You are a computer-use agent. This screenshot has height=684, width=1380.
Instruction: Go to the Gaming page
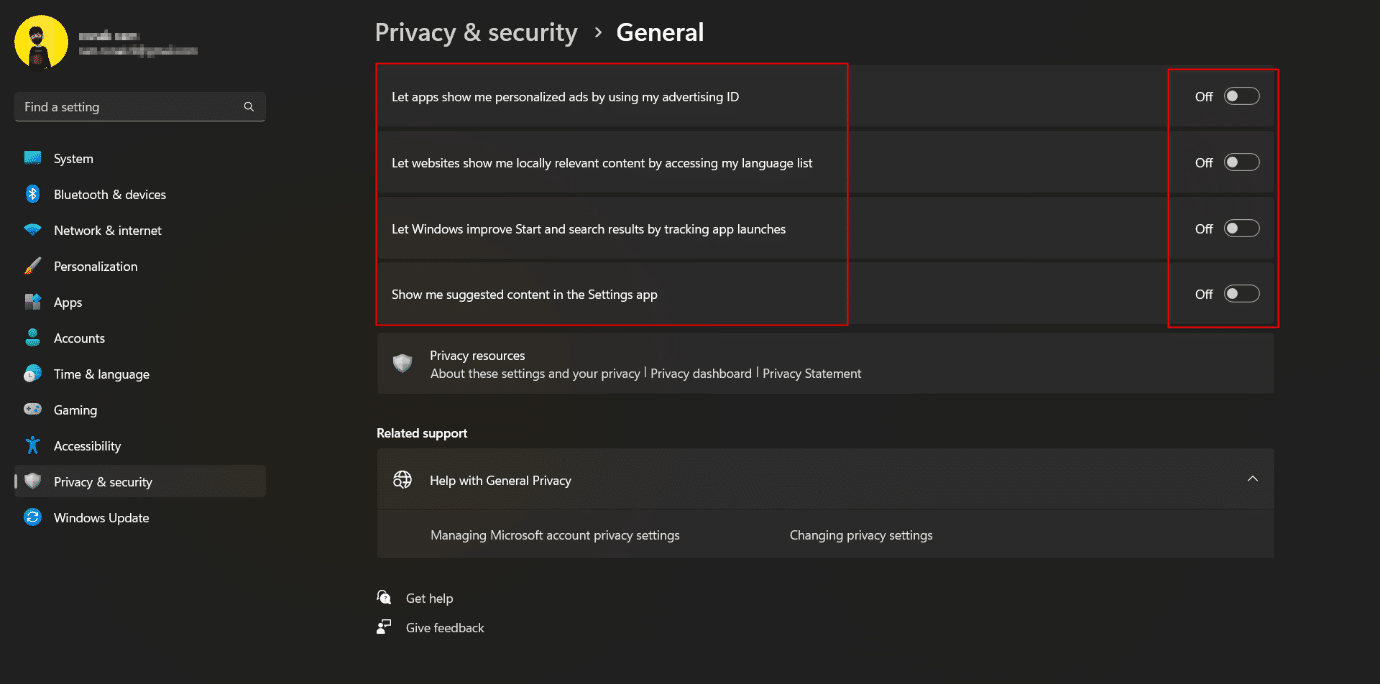(140, 410)
